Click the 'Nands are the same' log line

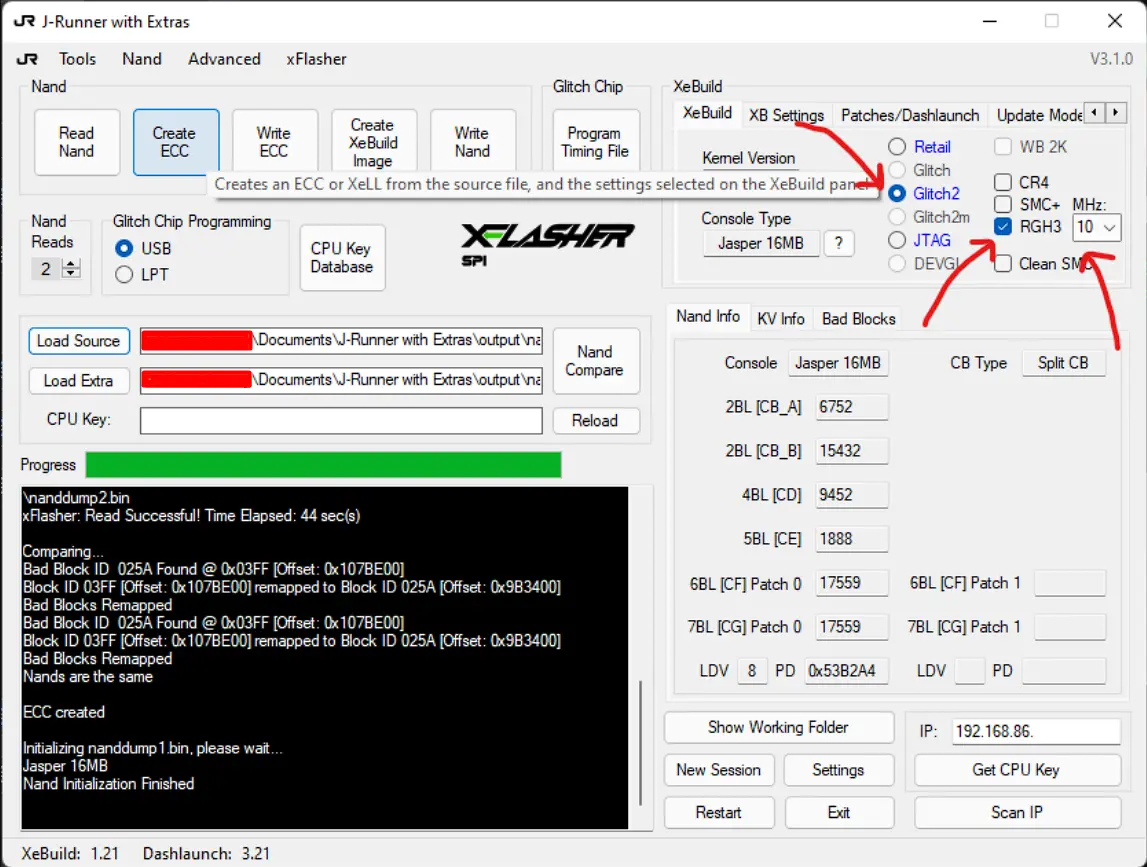88,677
